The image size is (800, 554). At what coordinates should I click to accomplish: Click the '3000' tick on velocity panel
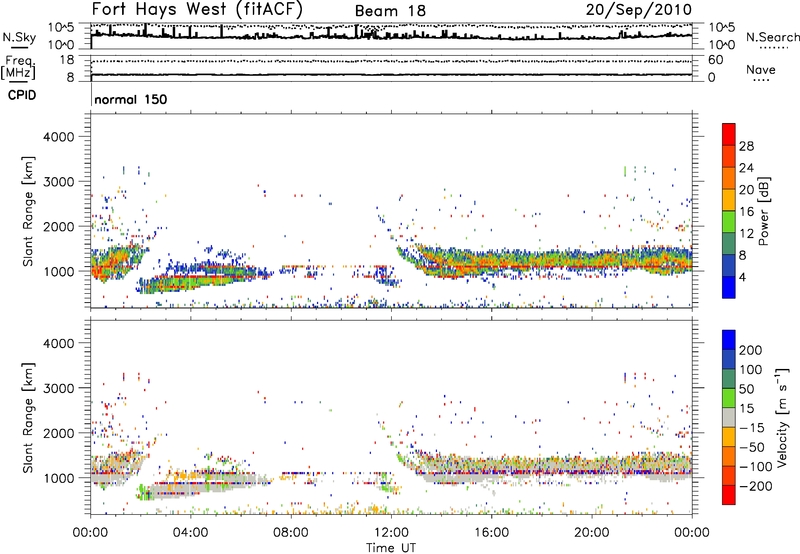pyautogui.click(x=58, y=388)
